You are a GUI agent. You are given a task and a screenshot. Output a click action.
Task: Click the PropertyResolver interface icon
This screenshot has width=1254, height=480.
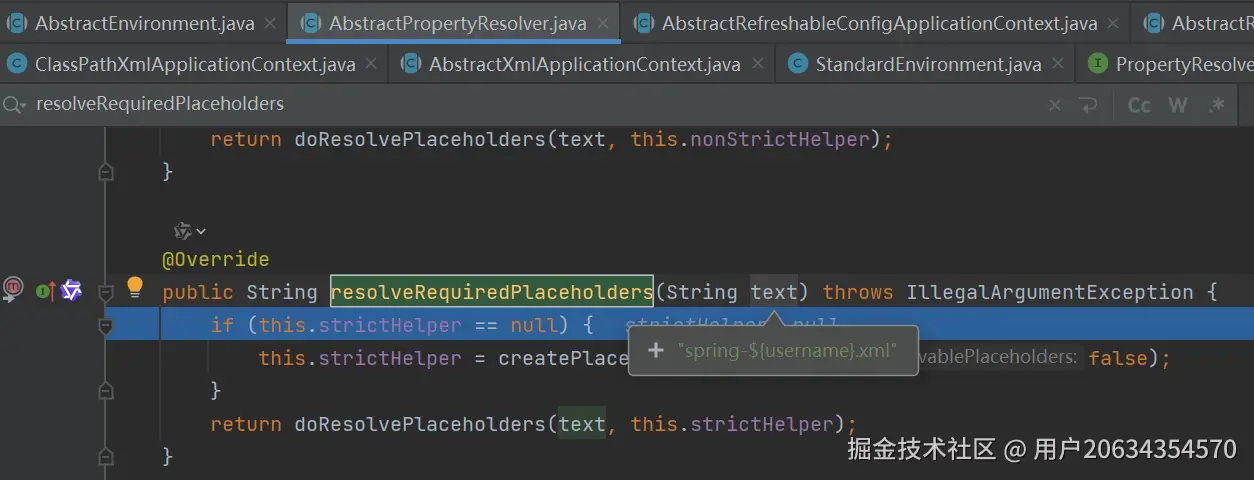(x=1098, y=64)
